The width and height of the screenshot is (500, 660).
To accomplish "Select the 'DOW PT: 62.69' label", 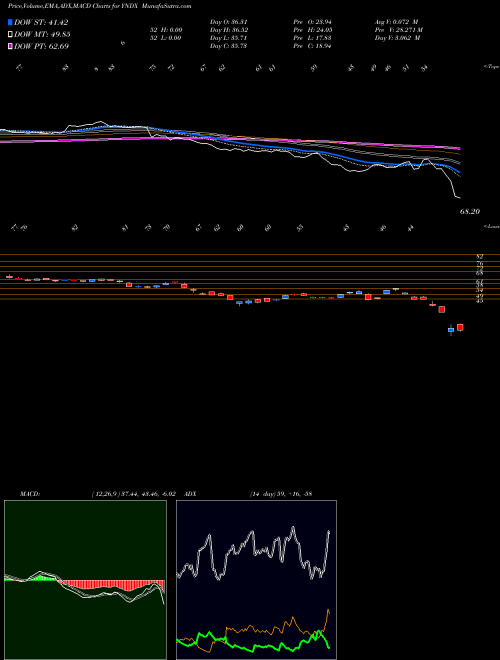I will 41,46.
